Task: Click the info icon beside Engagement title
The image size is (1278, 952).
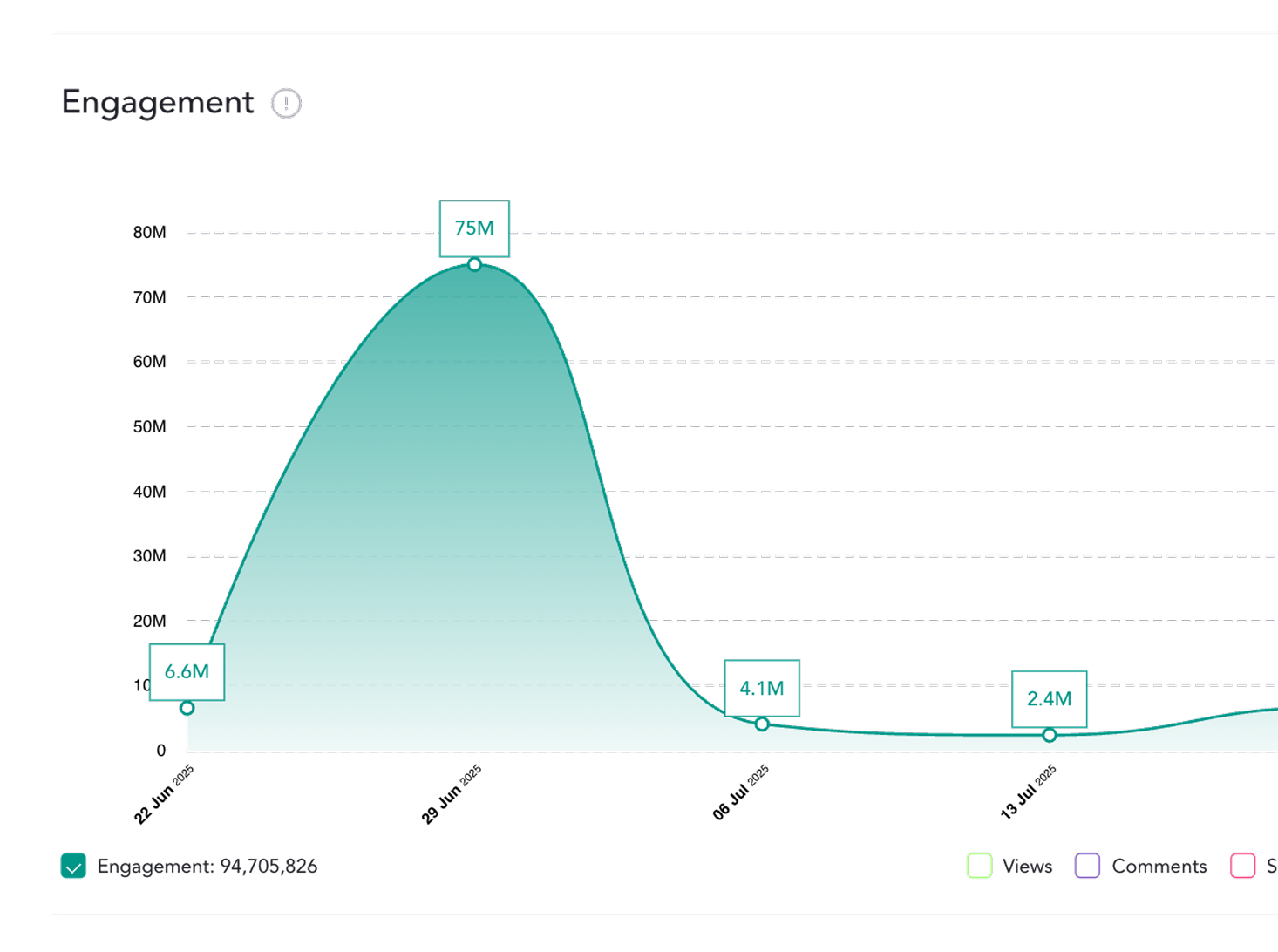Action: (286, 104)
